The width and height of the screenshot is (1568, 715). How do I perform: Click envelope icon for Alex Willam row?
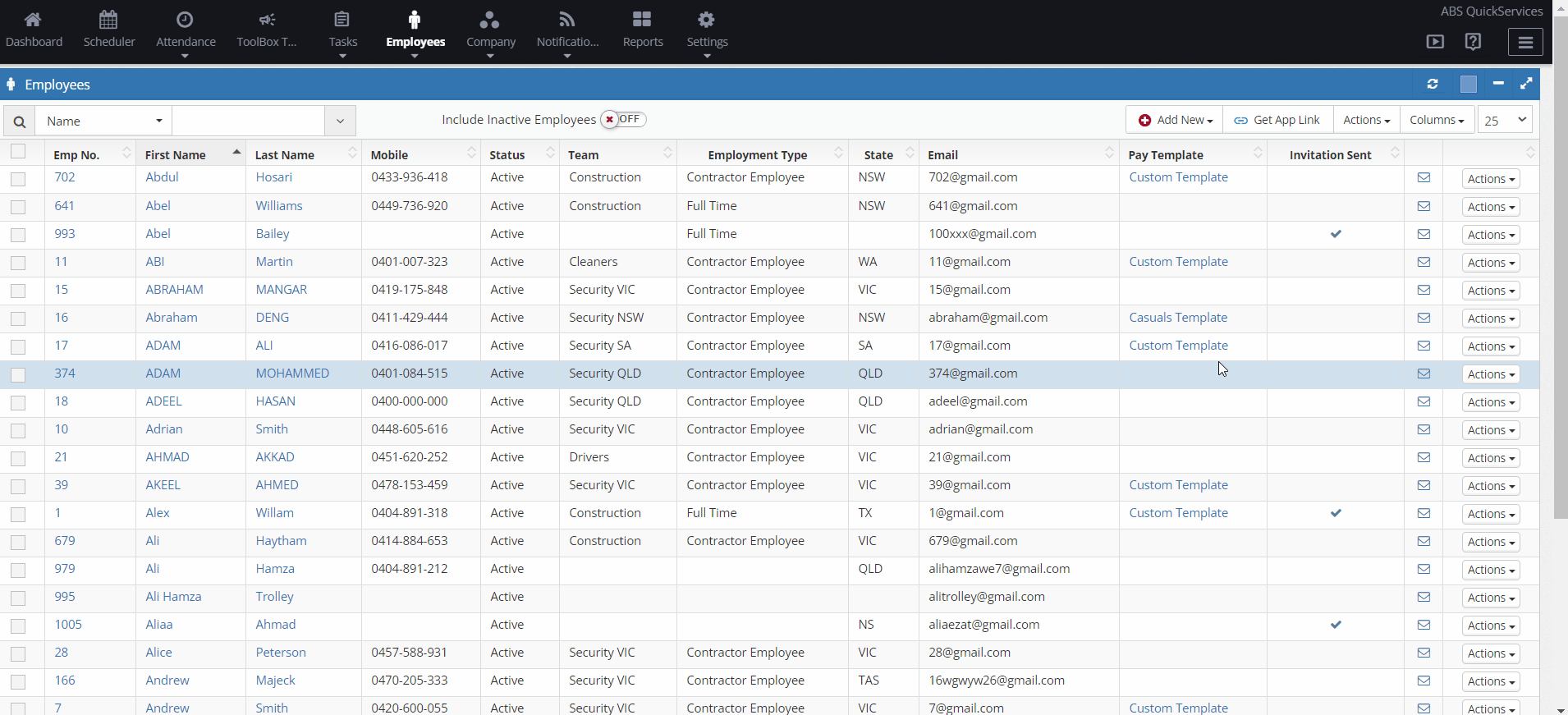[x=1424, y=513]
